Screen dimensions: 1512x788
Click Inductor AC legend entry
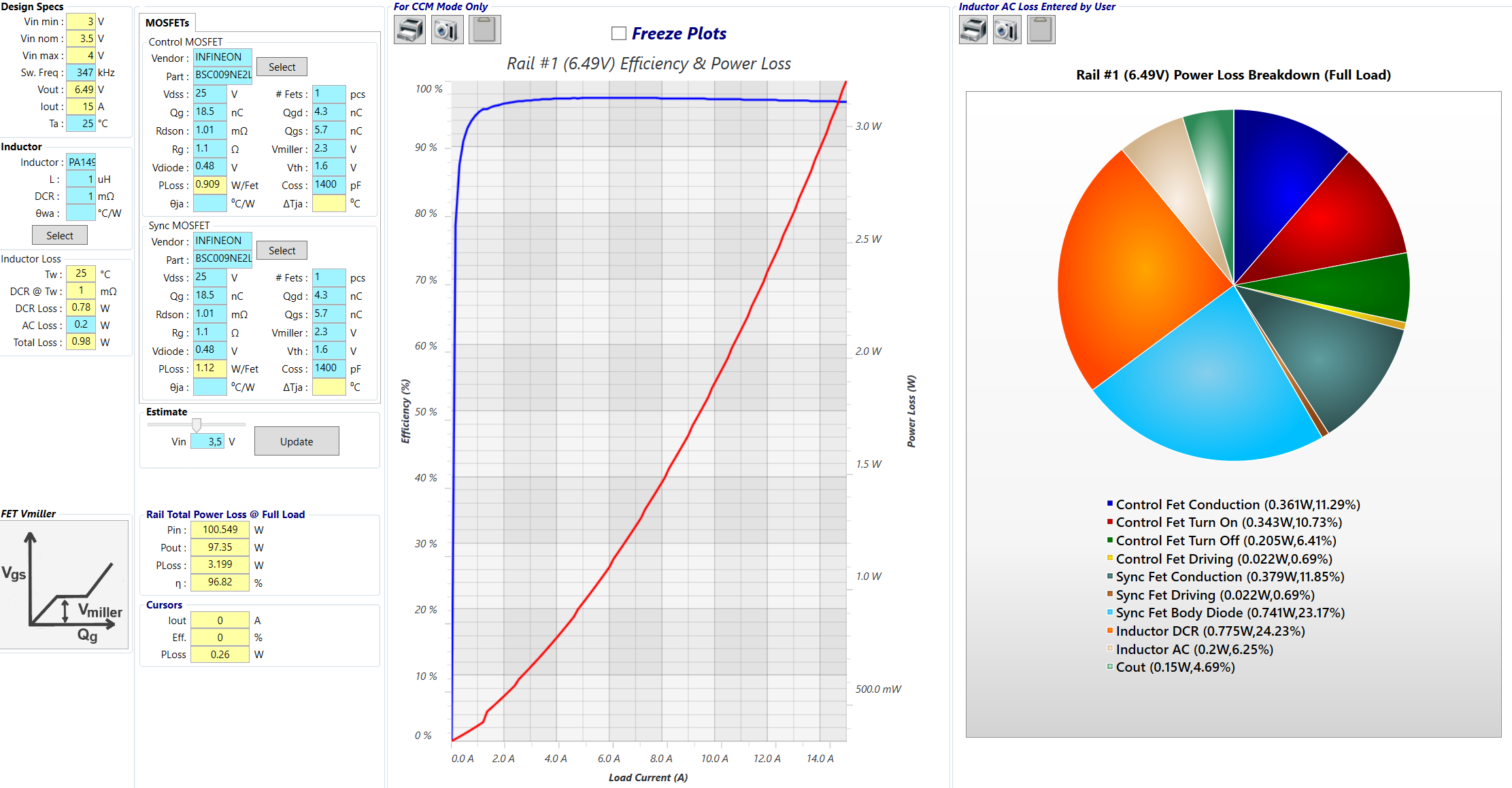click(1190, 649)
